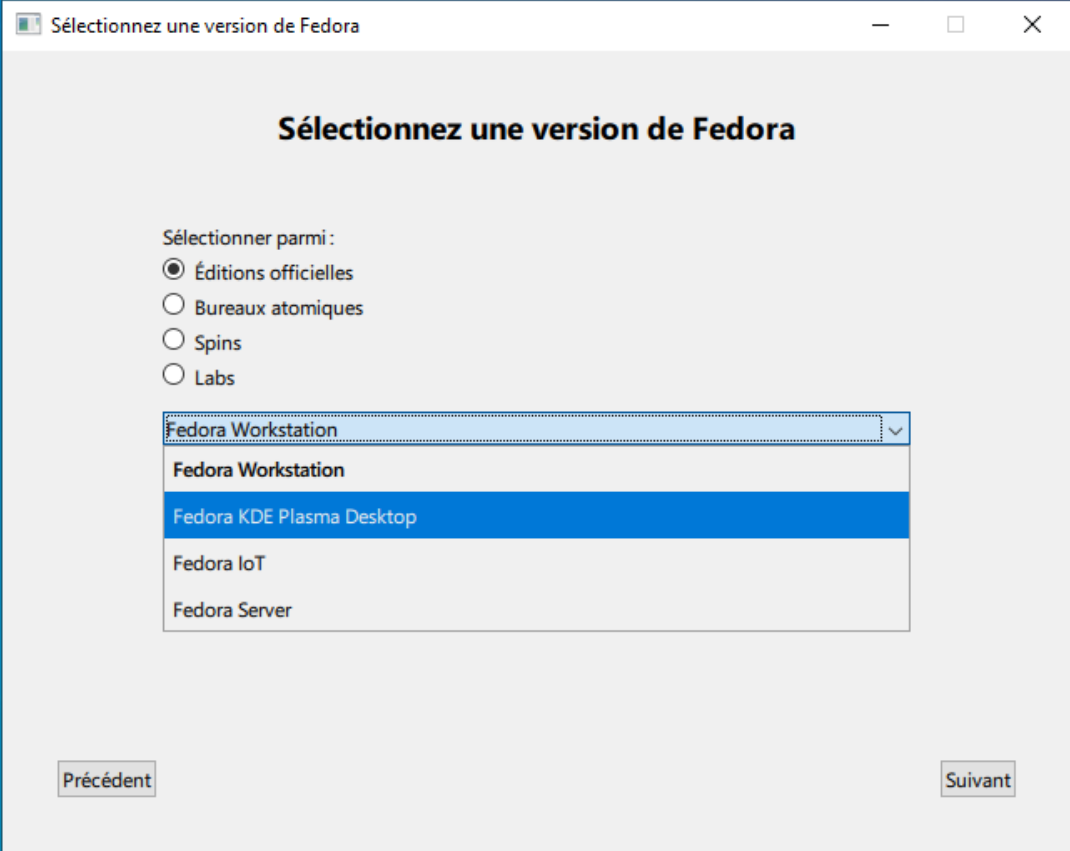The image size is (1070, 851).
Task: Choose the Bureaux atomiques option
Action: click(x=174, y=306)
